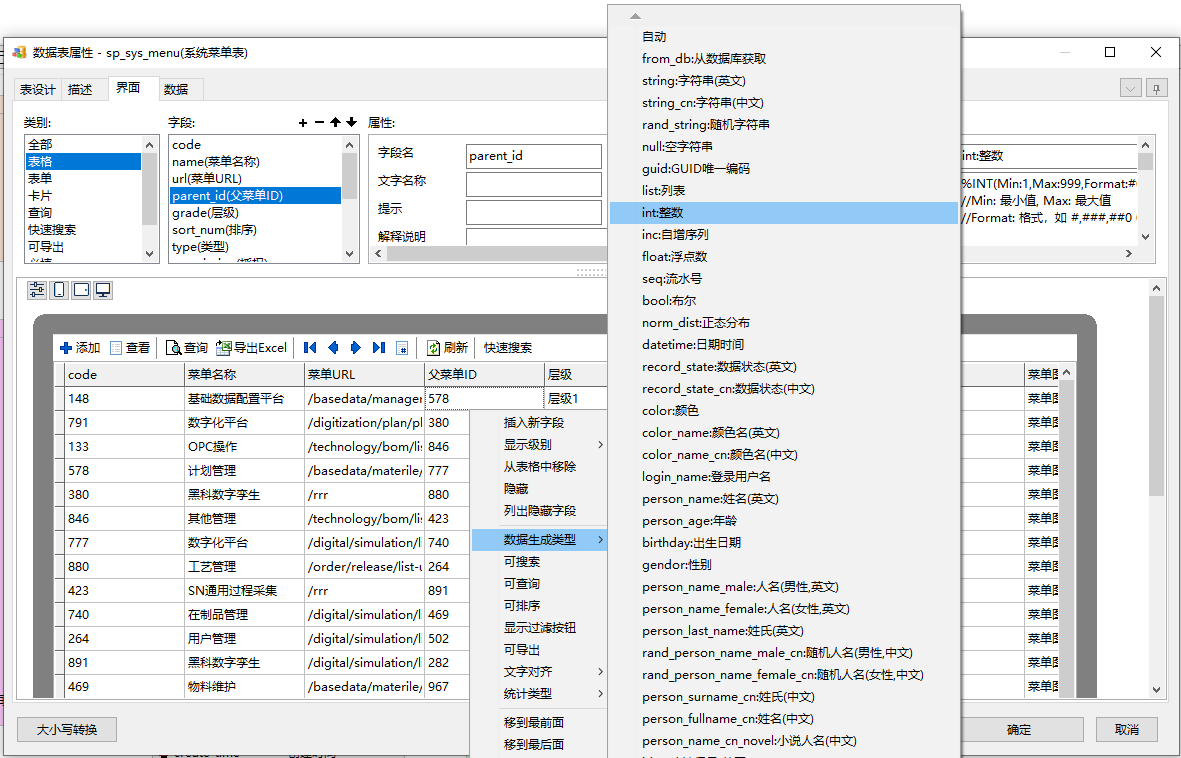Switch to the 数据 tab
Image resolution: width=1181 pixels, height=758 pixels.
[176, 89]
